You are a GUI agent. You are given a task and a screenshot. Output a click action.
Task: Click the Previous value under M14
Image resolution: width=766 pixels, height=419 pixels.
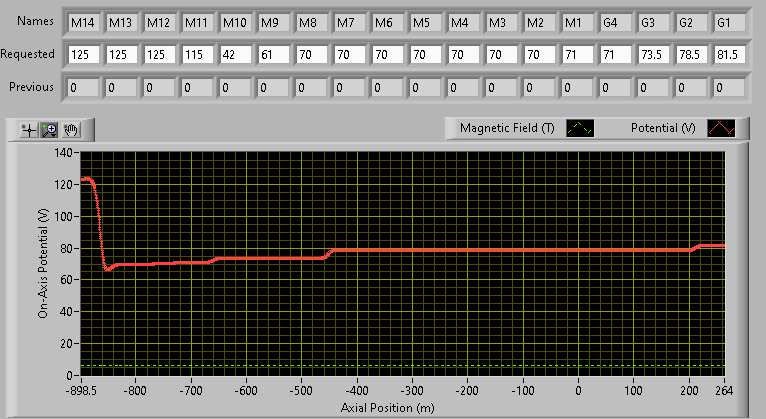click(83, 88)
